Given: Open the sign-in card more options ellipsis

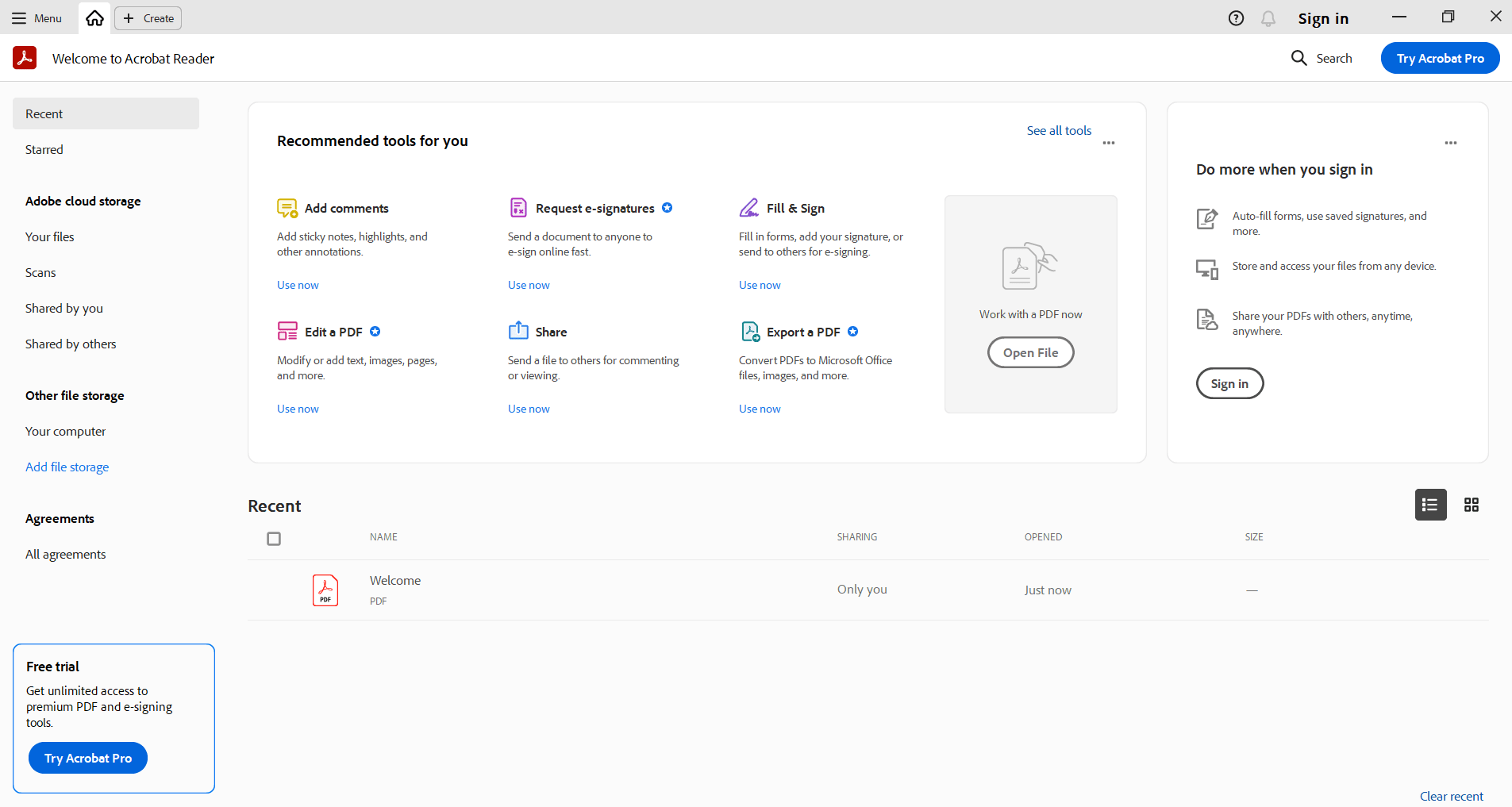Looking at the screenshot, I should [1451, 143].
